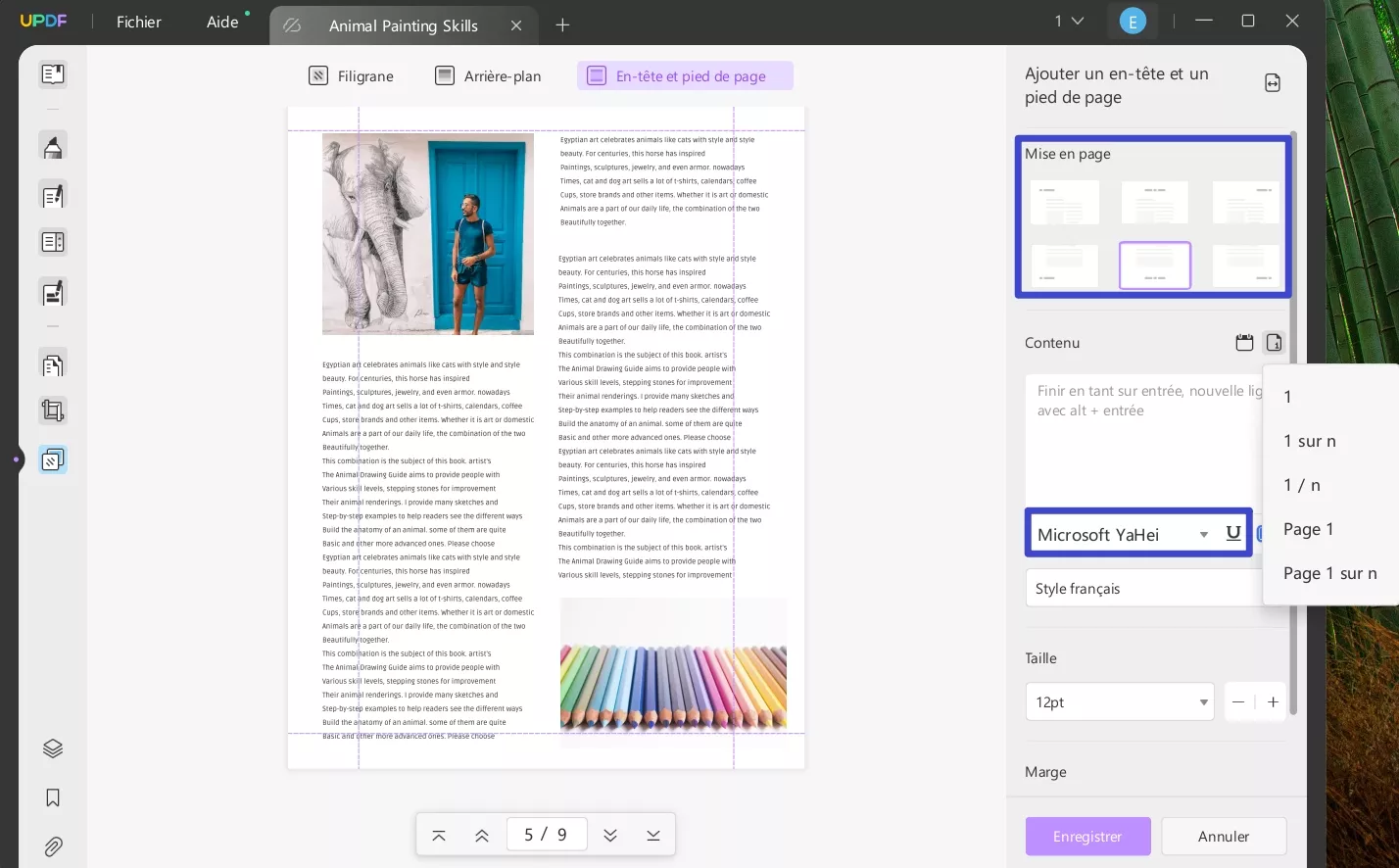Image resolution: width=1399 pixels, height=868 pixels.
Task: Switch to the Filigrane tab
Action: click(351, 76)
